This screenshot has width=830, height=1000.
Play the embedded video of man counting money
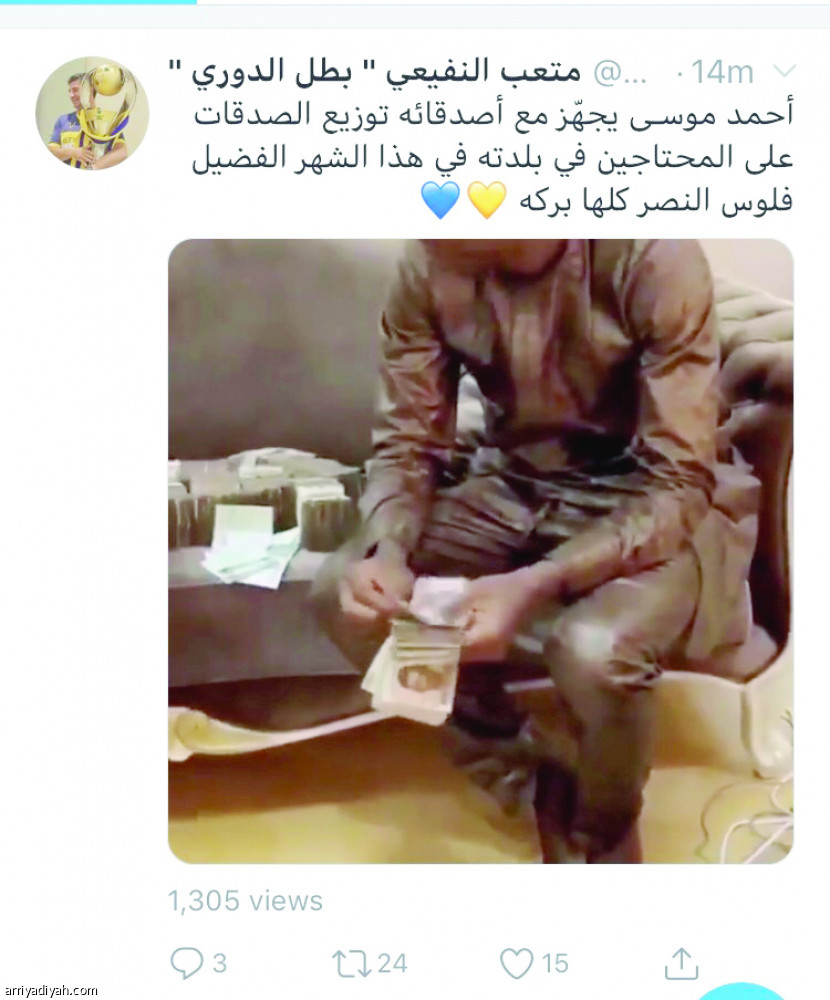point(480,551)
